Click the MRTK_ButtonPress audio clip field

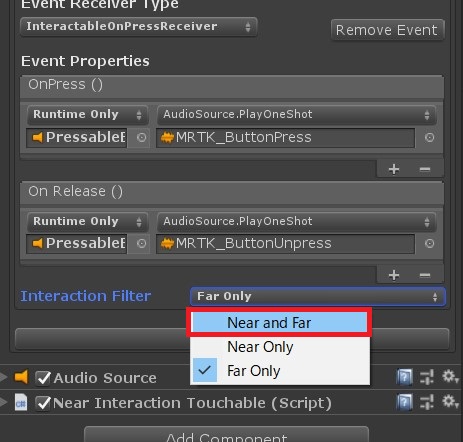tap(285, 138)
